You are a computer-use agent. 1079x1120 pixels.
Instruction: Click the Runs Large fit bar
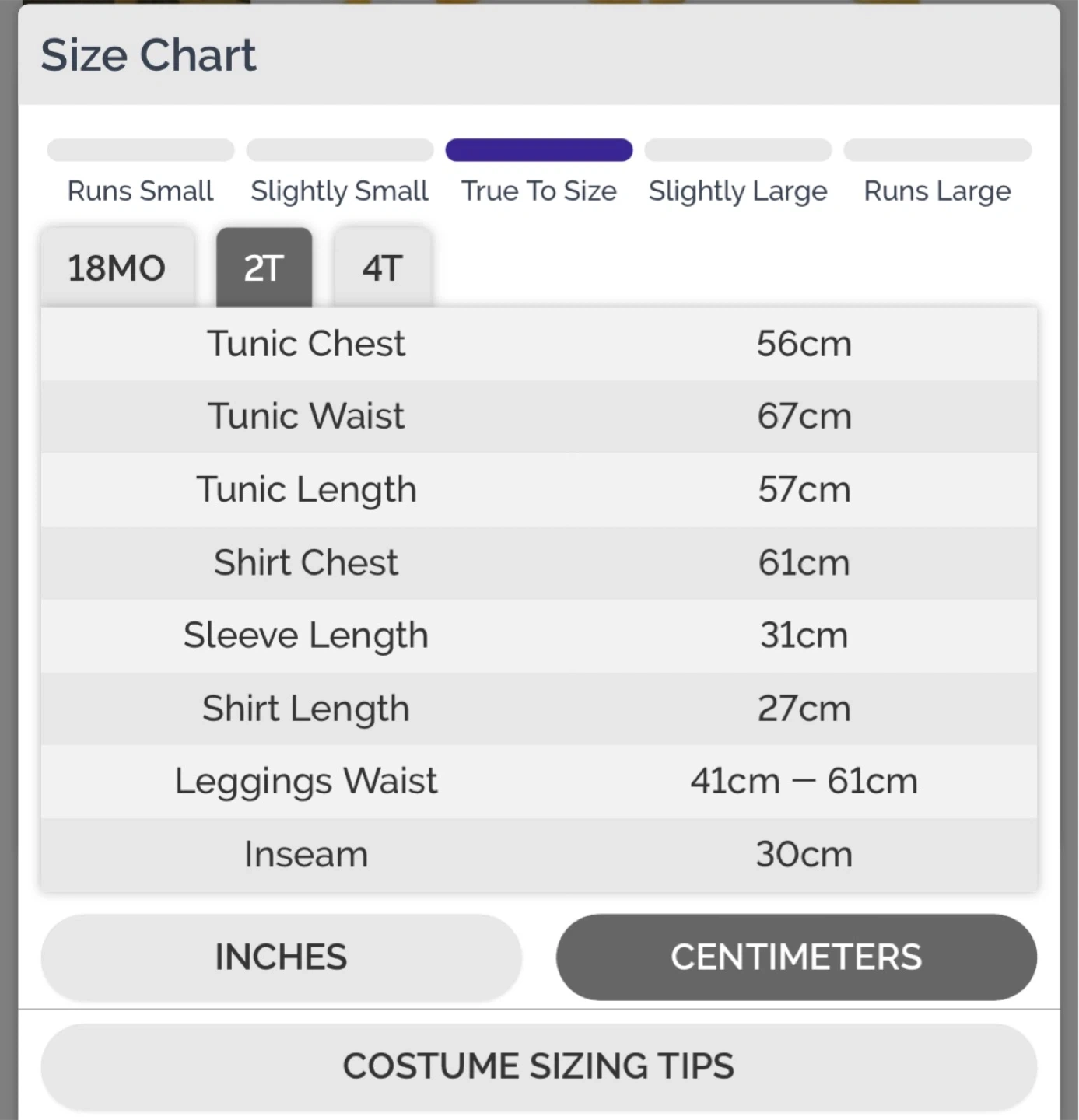937,150
